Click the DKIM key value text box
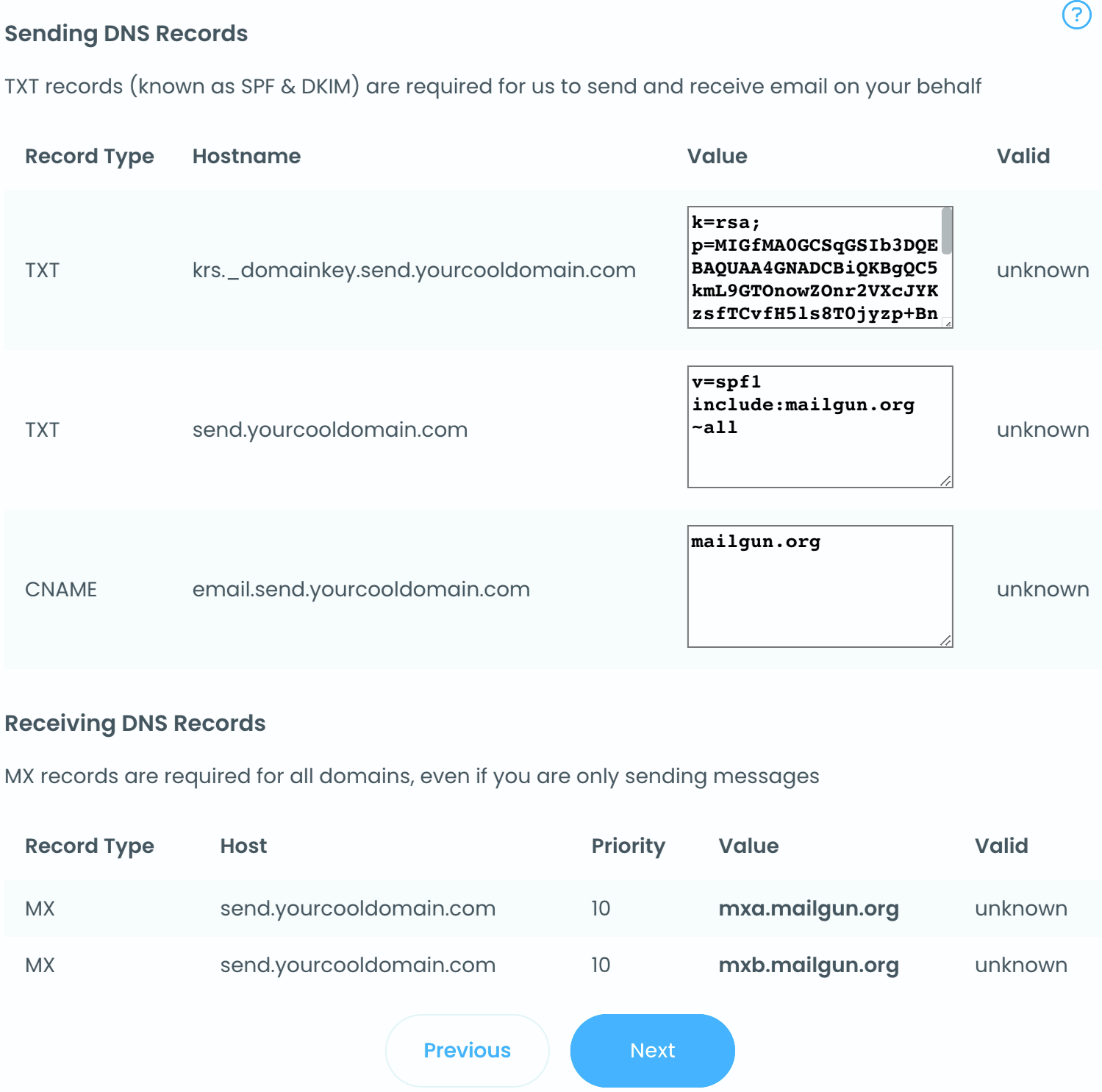Screen dimensions: 1102x1092 click(x=814, y=268)
